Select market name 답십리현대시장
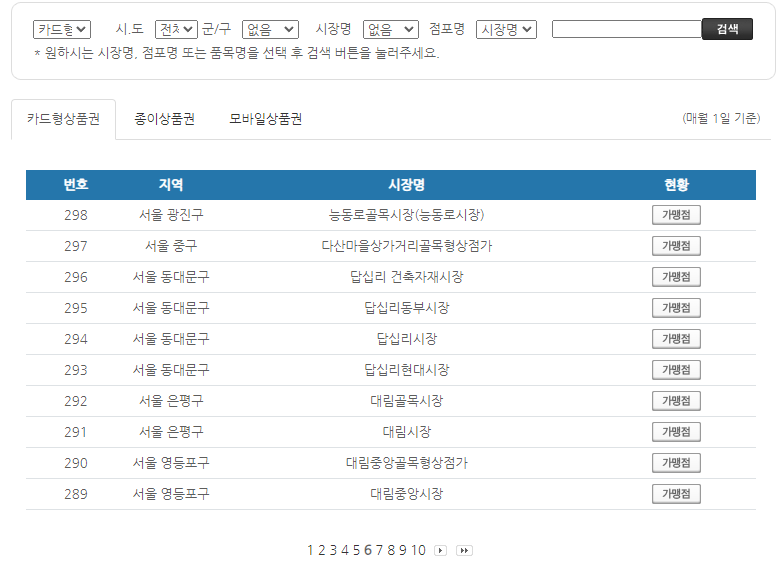 (406, 370)
